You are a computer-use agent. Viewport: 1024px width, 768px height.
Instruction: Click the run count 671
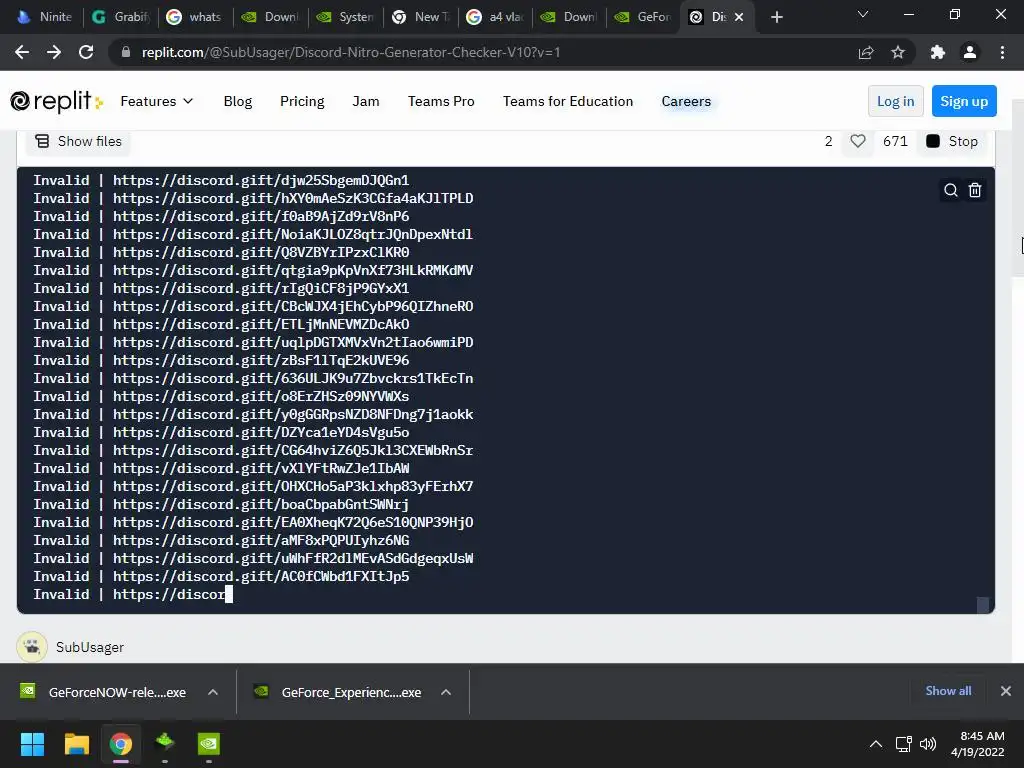[895, 141]
